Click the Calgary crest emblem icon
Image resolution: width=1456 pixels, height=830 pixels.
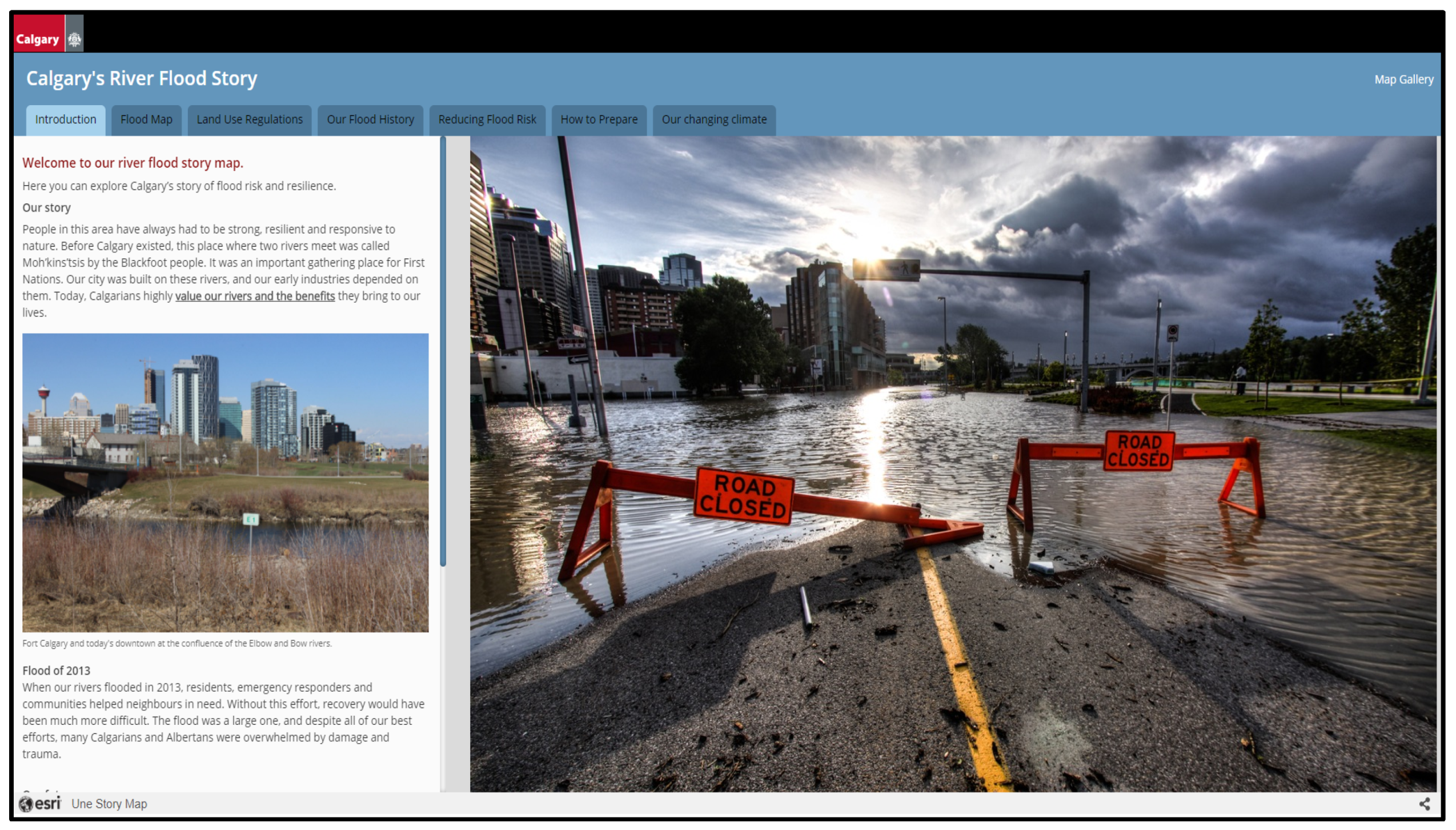74,39
